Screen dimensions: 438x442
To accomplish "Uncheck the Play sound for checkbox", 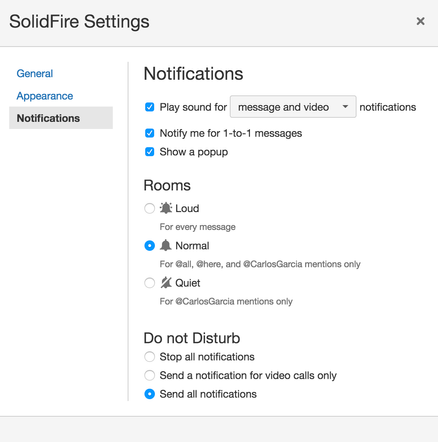I will tap(150, 107).
